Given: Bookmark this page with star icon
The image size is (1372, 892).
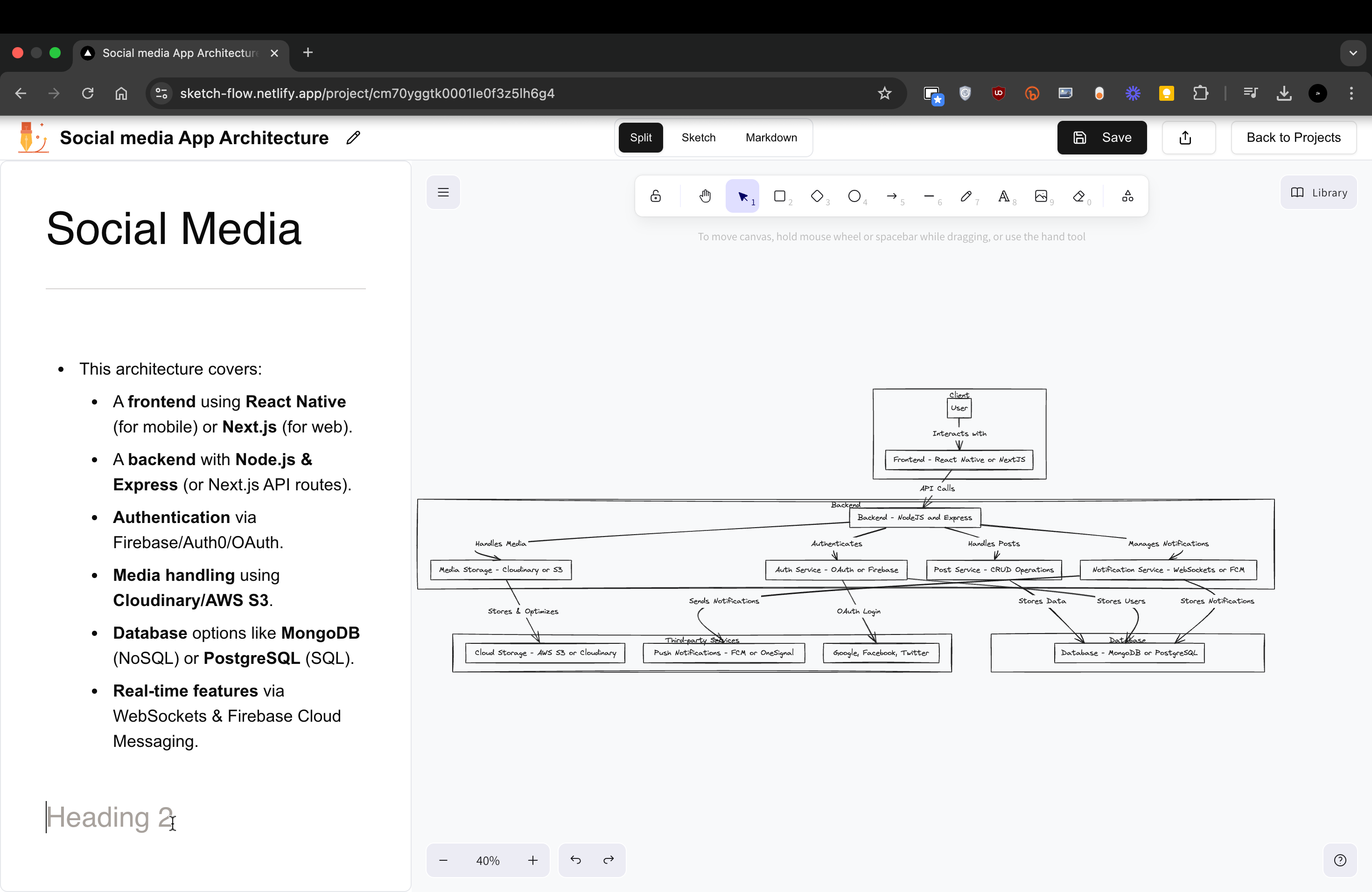Looking at the screenshot, I should (x=885, y=93).
